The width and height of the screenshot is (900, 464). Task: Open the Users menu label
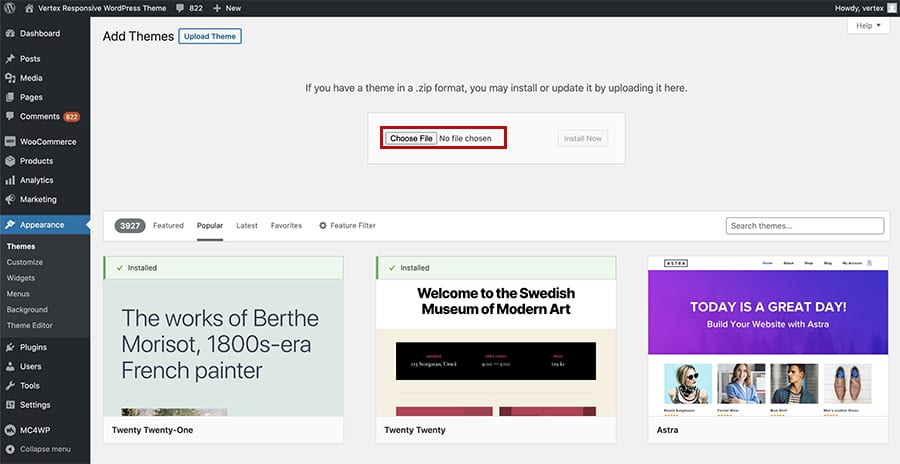pos(30,366)
